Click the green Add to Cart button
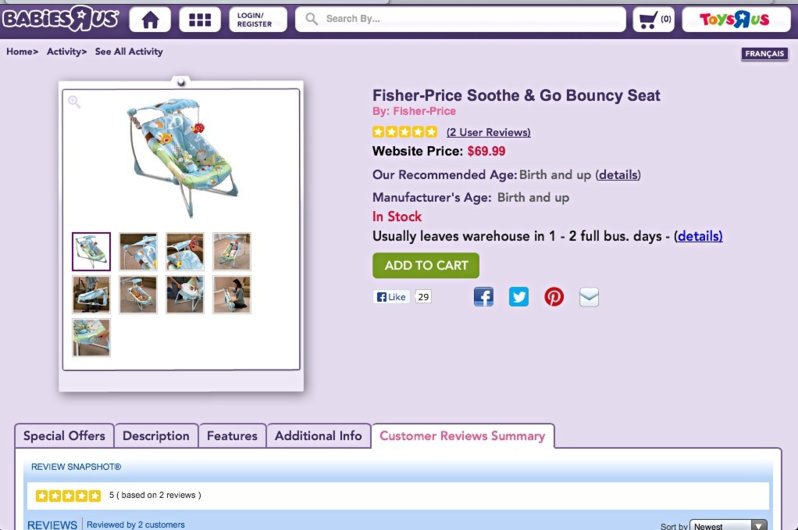 click(x=426, y=265)
